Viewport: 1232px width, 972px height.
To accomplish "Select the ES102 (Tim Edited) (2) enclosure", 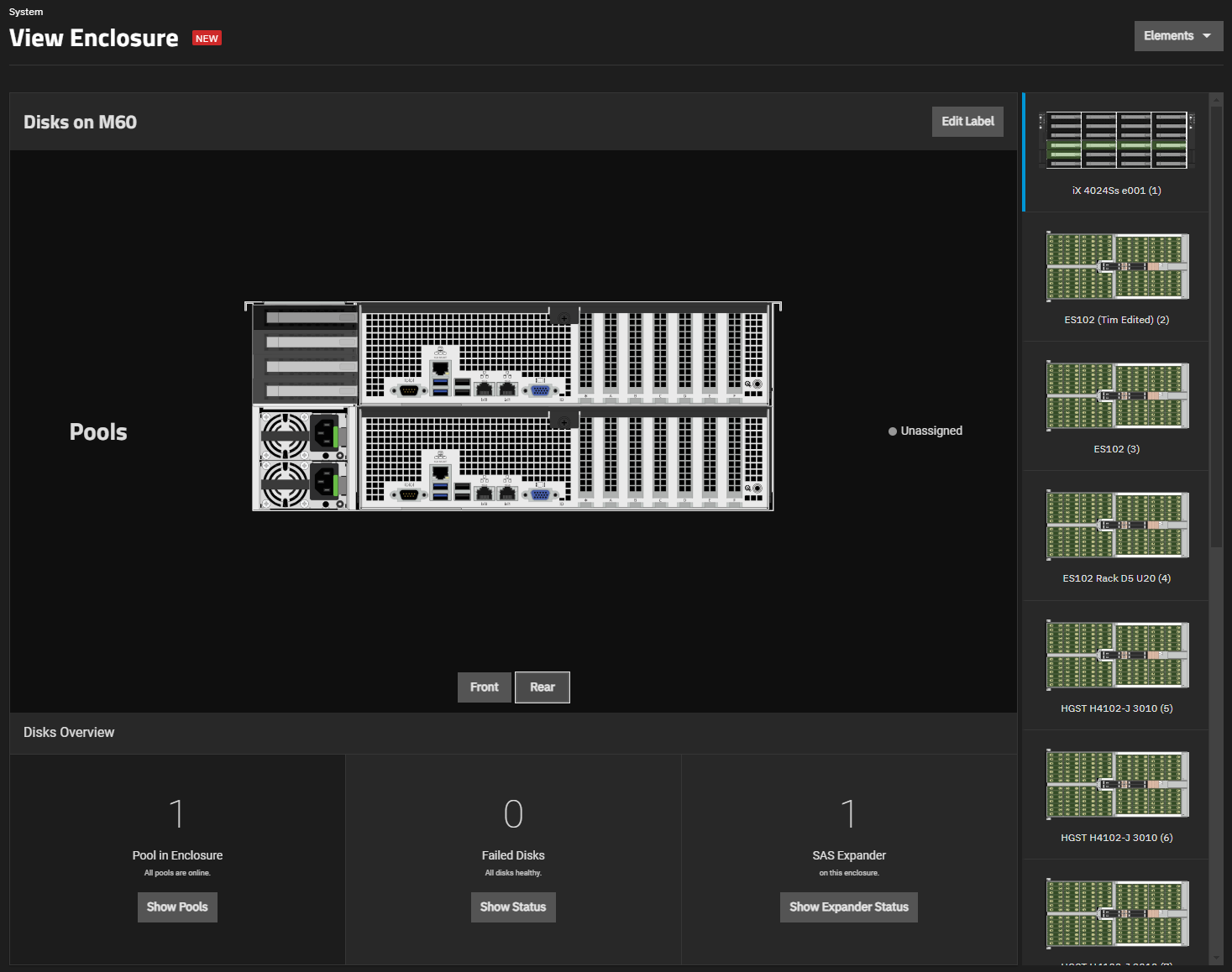I will tap(1116, 267).
